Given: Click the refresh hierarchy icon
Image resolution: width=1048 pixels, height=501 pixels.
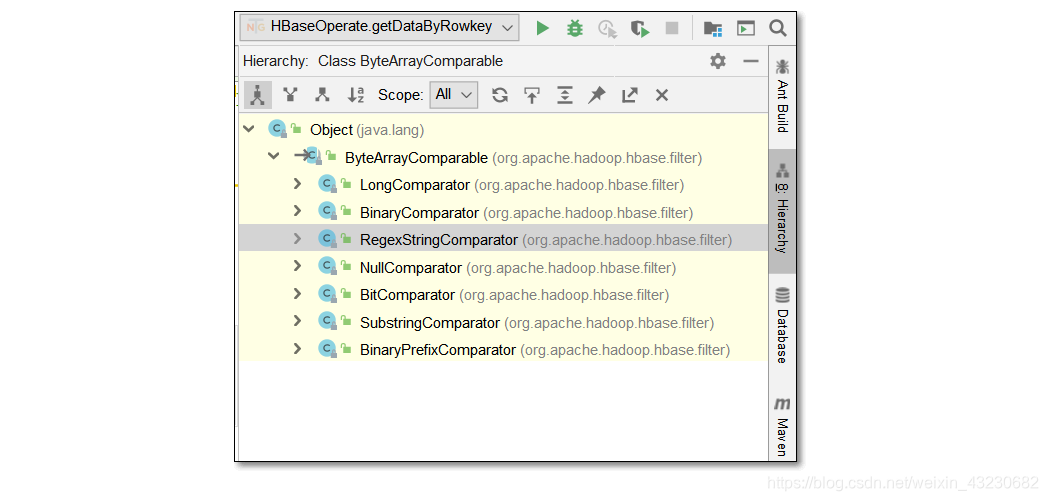Looking at the screenshot, I should [499, 95].
